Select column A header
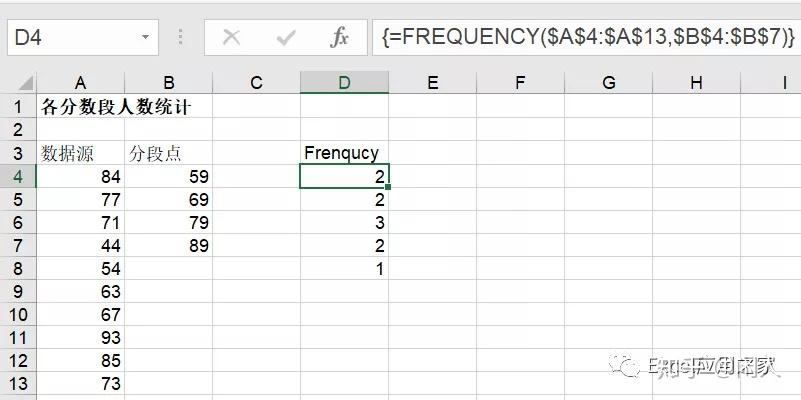The height and width of the screenshot is (400, 801). 80,83
